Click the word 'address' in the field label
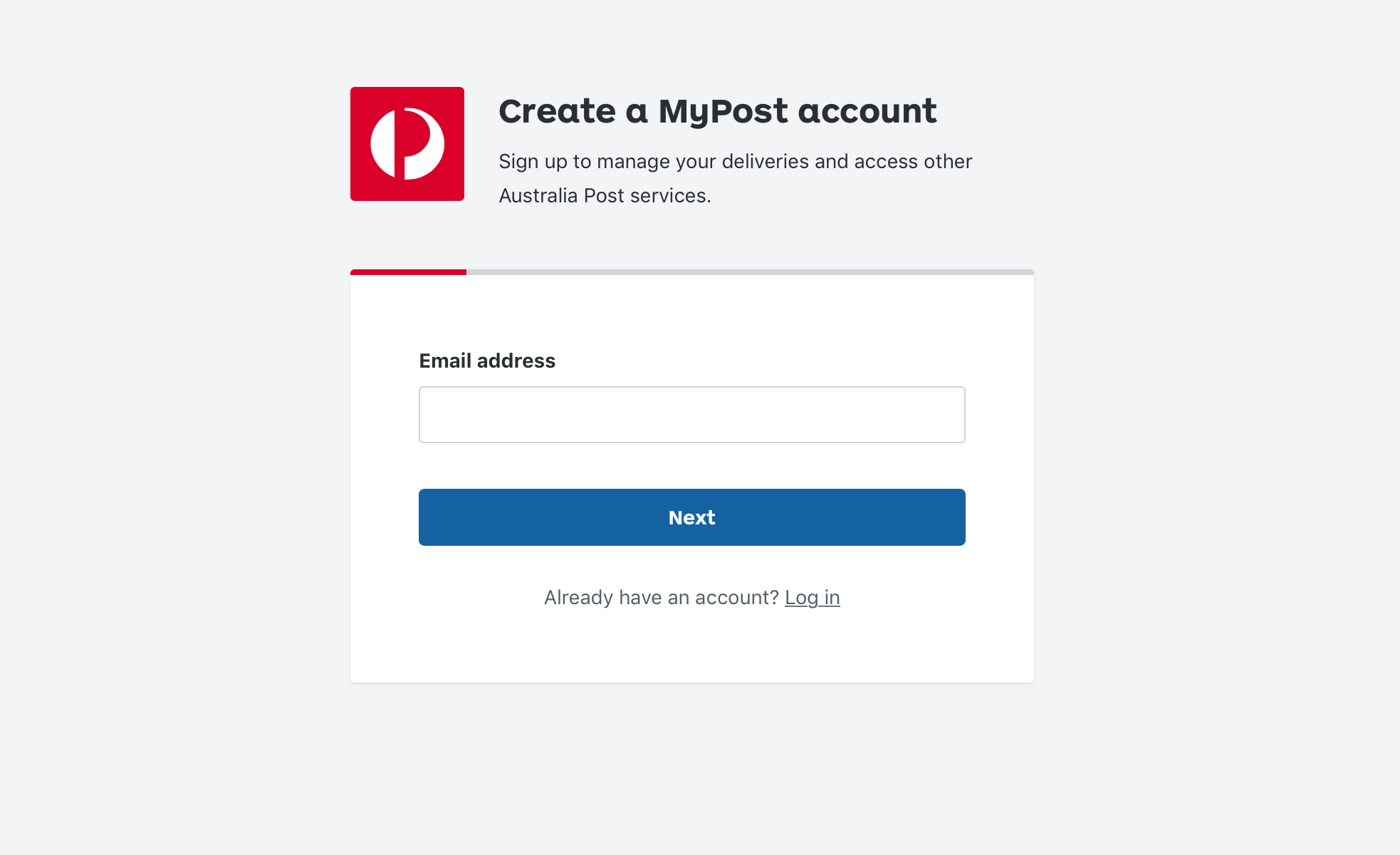The image size is (1400, 855). [x=516, y=361]
